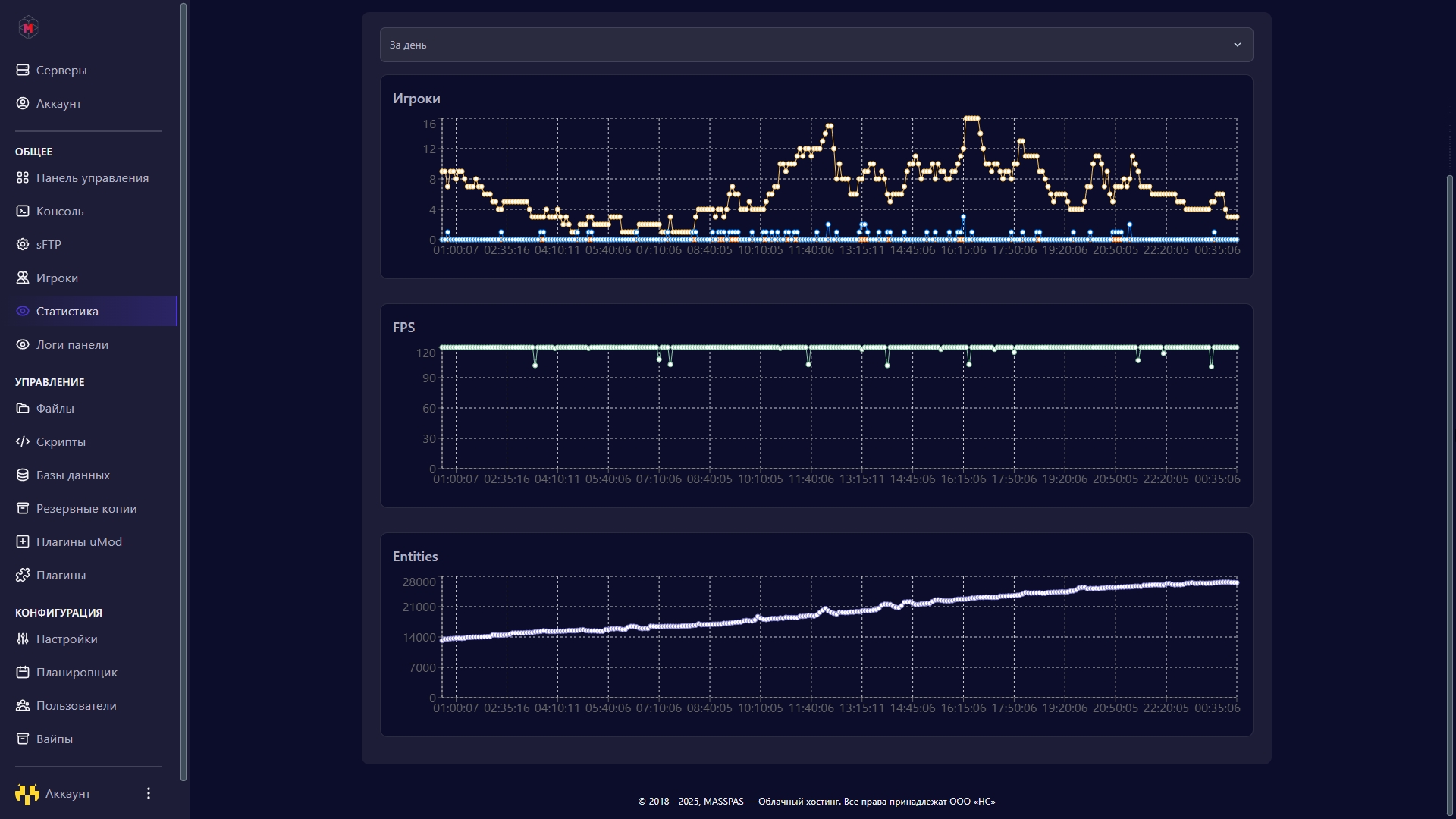Image resolution: width=1456 pixels, height=819 pixels.
Task: Open account three-dots menu
Action: click(149, 793)
